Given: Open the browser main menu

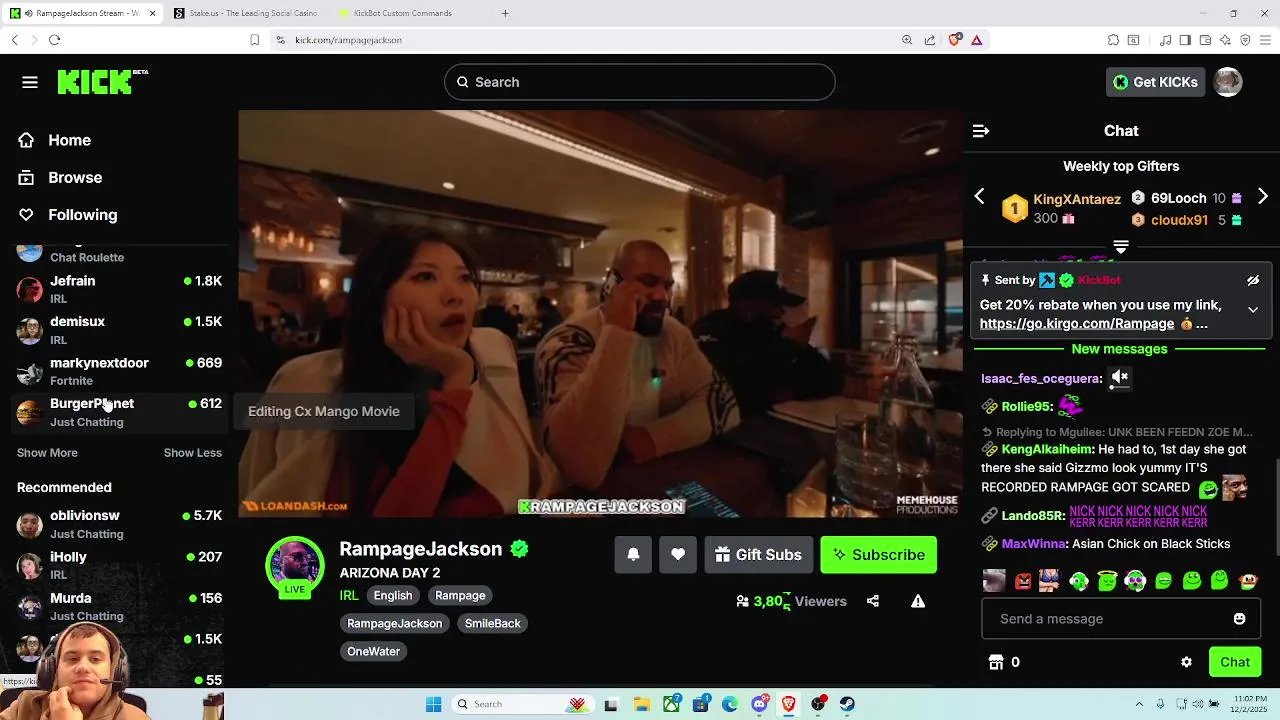Looking at the screenshot, I should coord(1265,40).
